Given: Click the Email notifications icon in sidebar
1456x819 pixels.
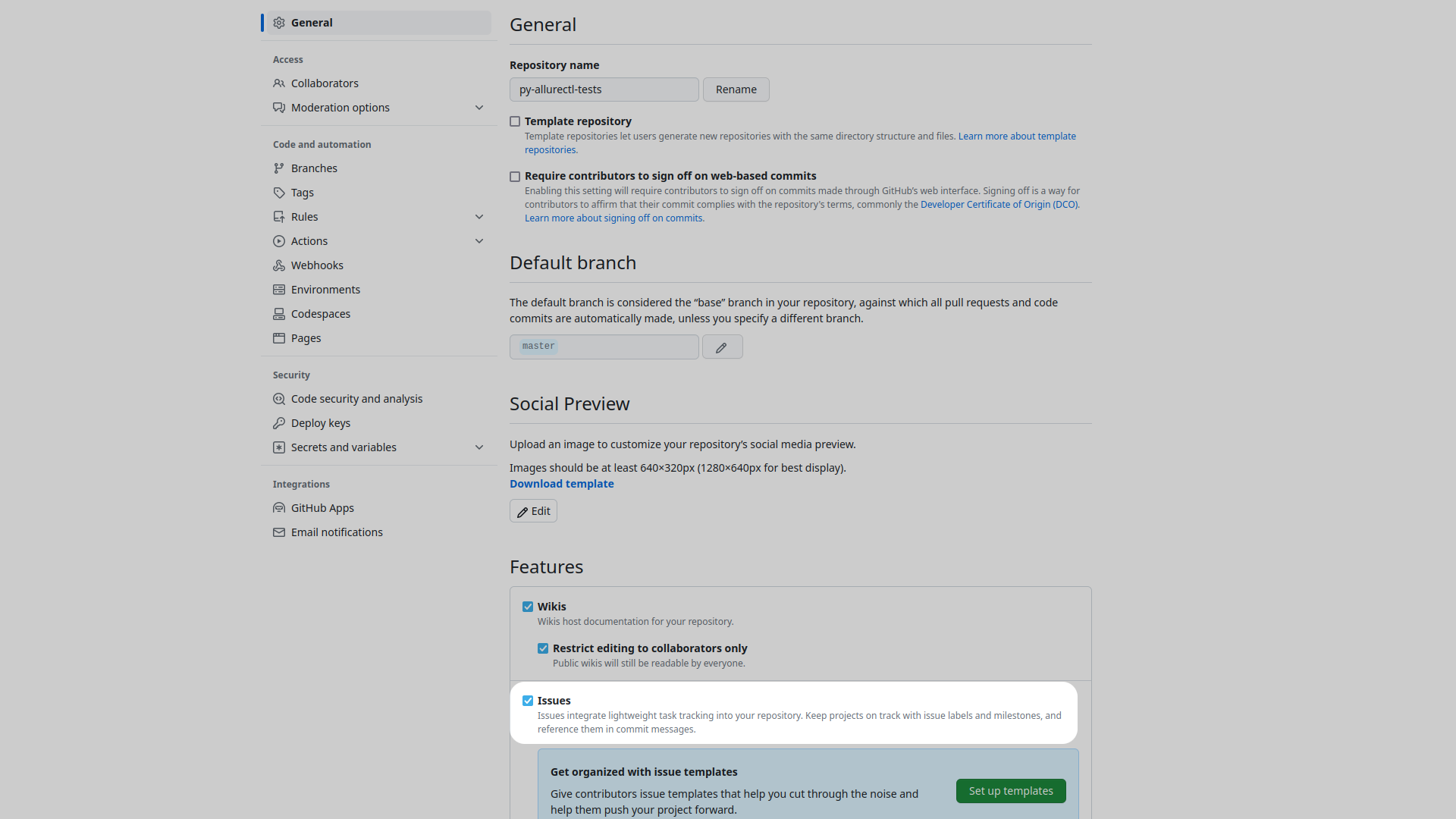Looking at the screenshot, I should point(280,532).
